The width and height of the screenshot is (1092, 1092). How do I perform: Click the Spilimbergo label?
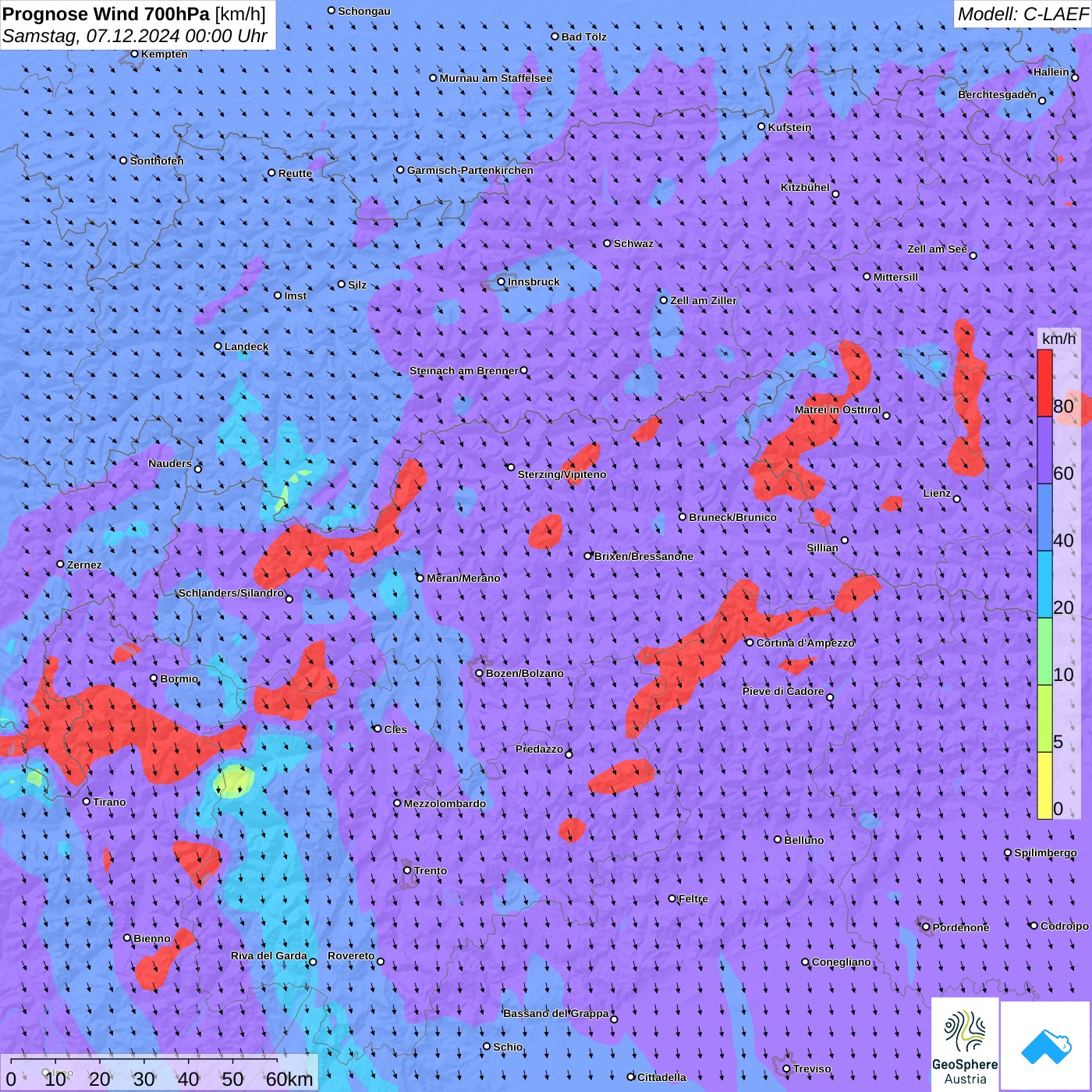tap(1045, 853)
